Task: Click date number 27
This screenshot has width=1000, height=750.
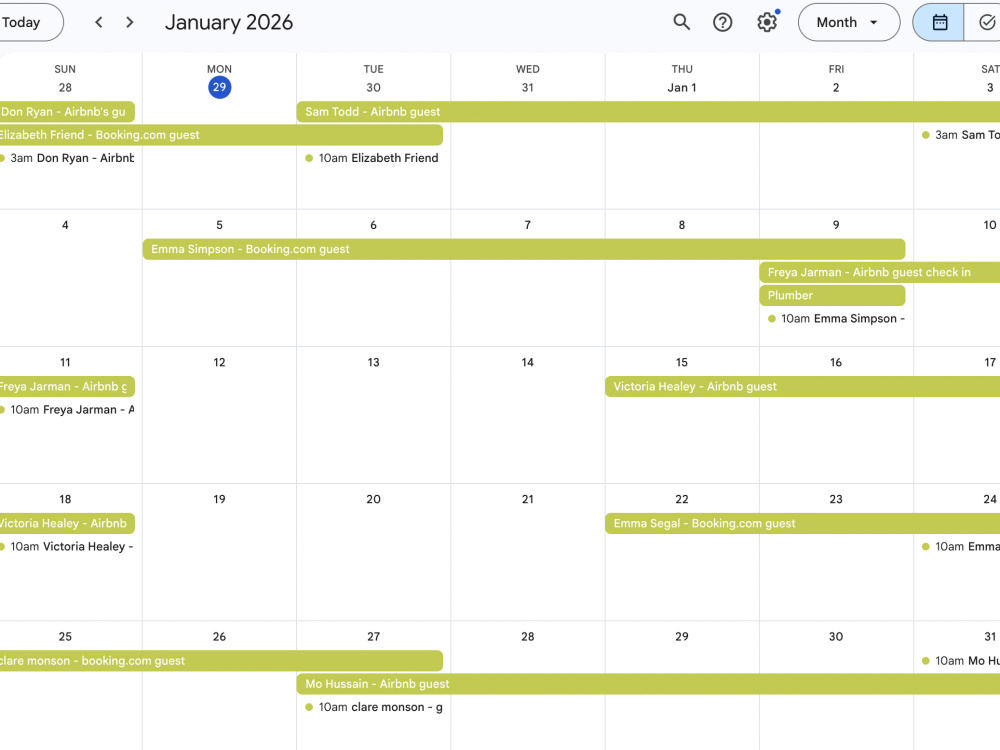Action: click(374, 636)
